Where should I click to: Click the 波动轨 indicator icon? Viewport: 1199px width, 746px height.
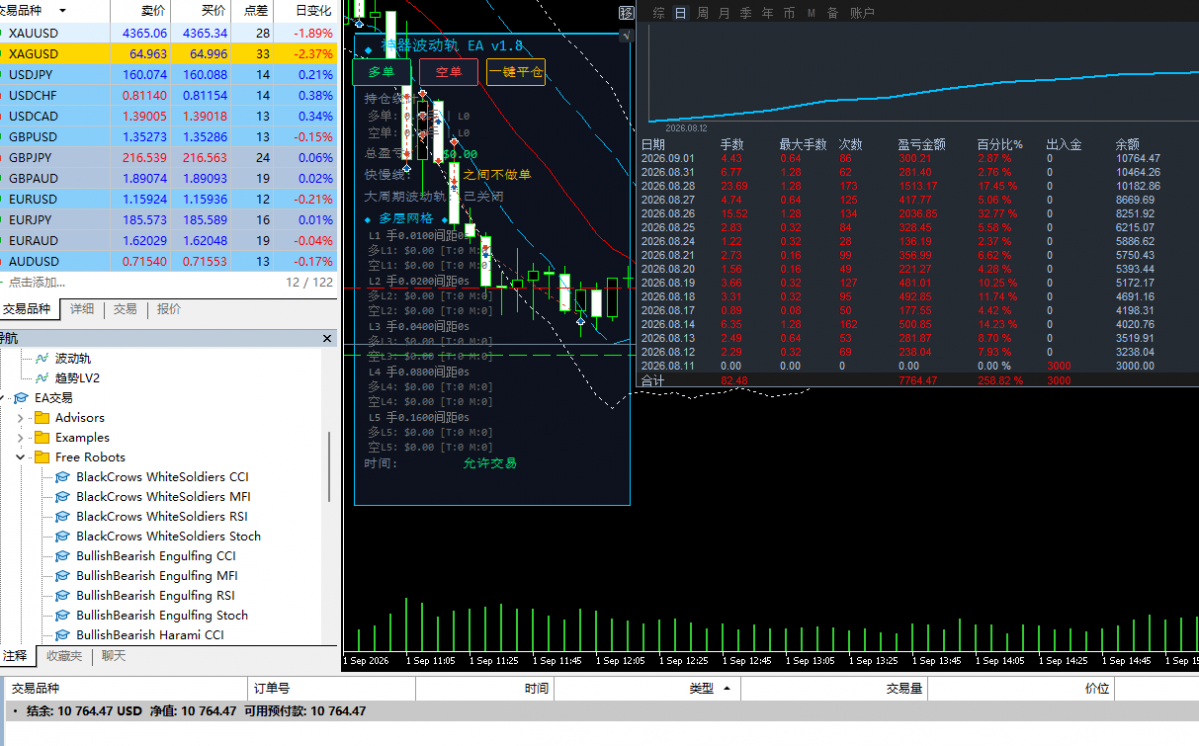coord(42,358)
